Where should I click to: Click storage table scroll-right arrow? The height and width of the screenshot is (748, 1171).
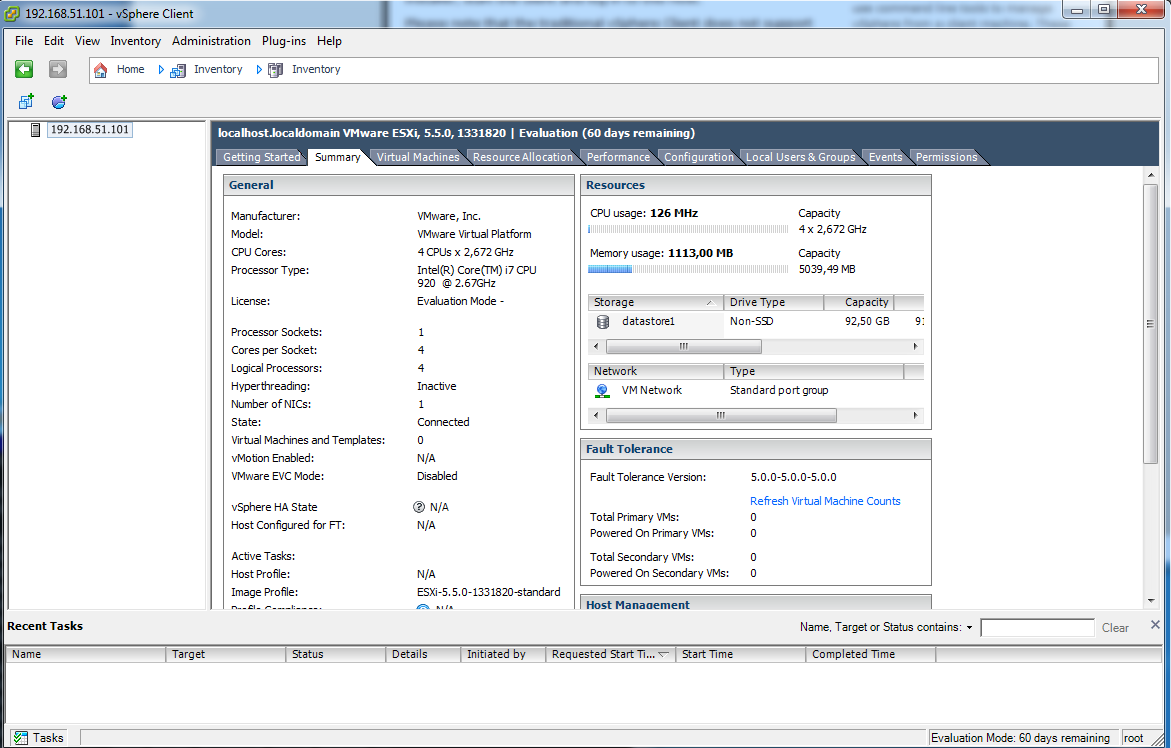tap(916, 346)
